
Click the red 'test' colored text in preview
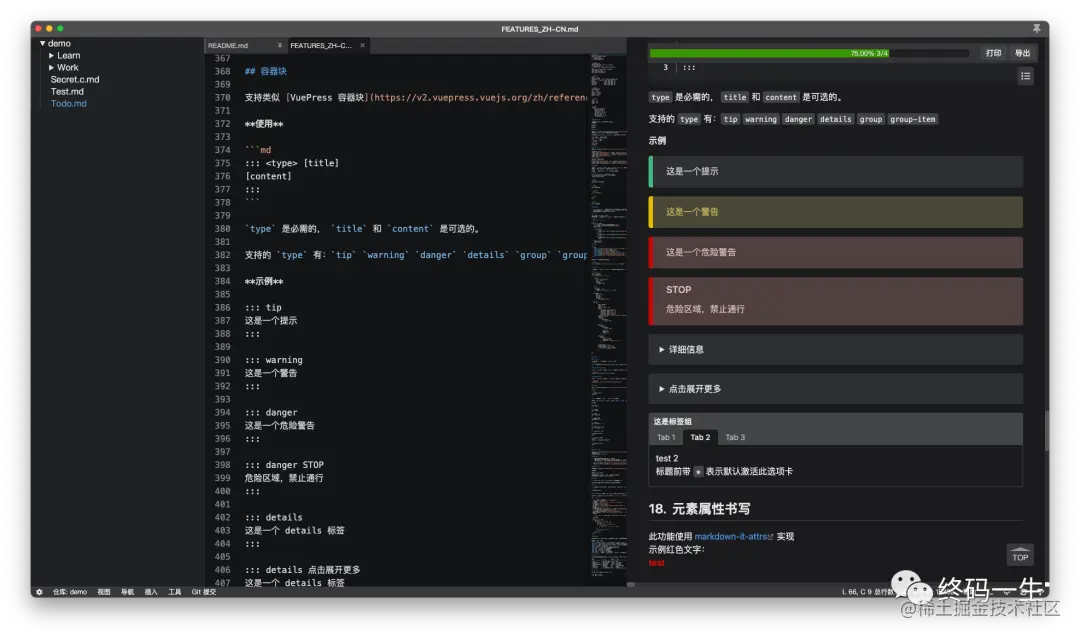click(656, 562)
